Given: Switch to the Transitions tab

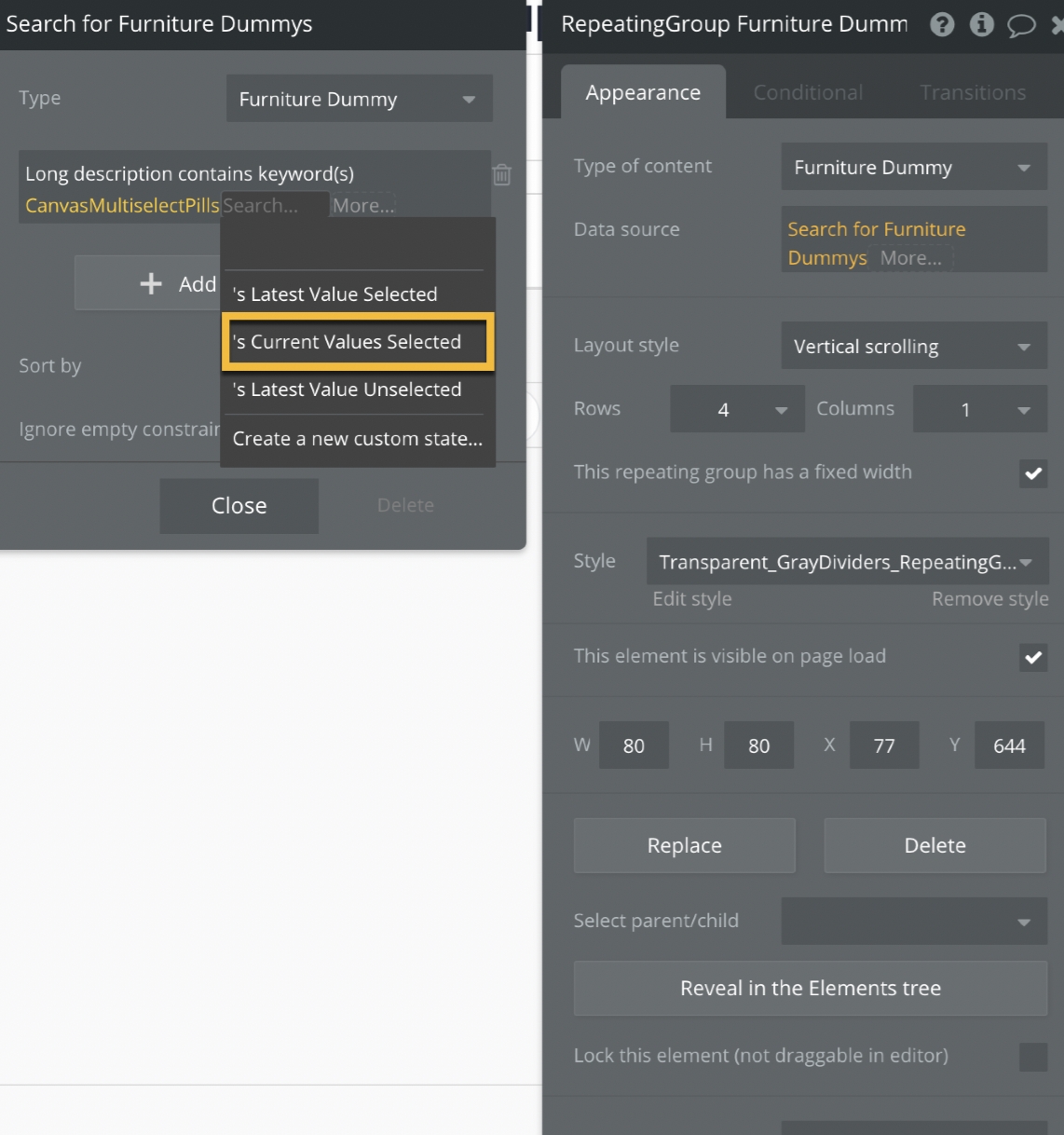Looking at the screenshot, I should [973, 92].
